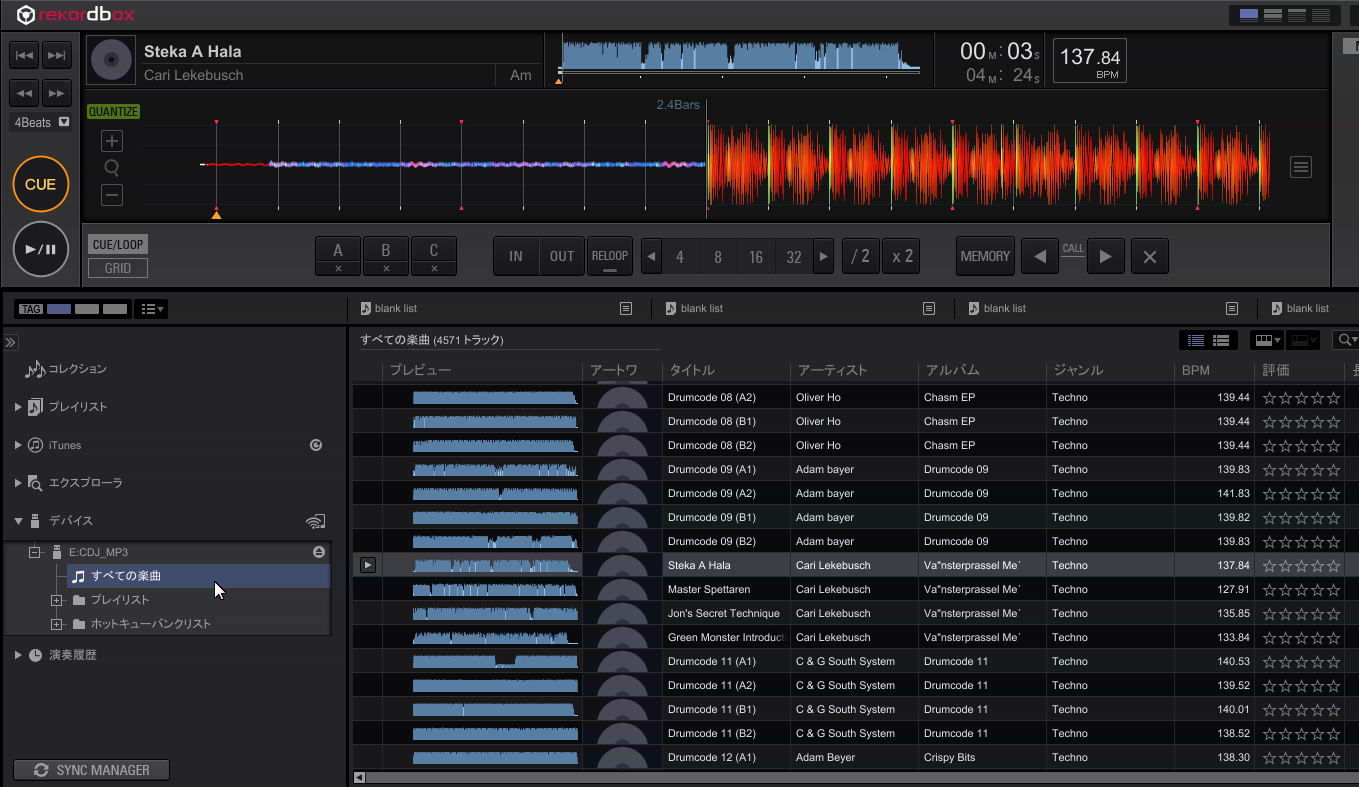Delete hot cue A with its x
This screenshot has height=787, width=1359.
coord(338,269)
